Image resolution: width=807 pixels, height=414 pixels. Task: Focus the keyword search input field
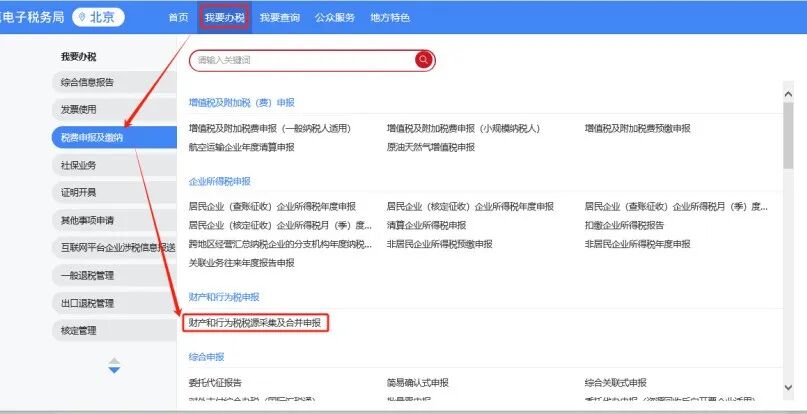pyautogui.click(x=300, y=60)
